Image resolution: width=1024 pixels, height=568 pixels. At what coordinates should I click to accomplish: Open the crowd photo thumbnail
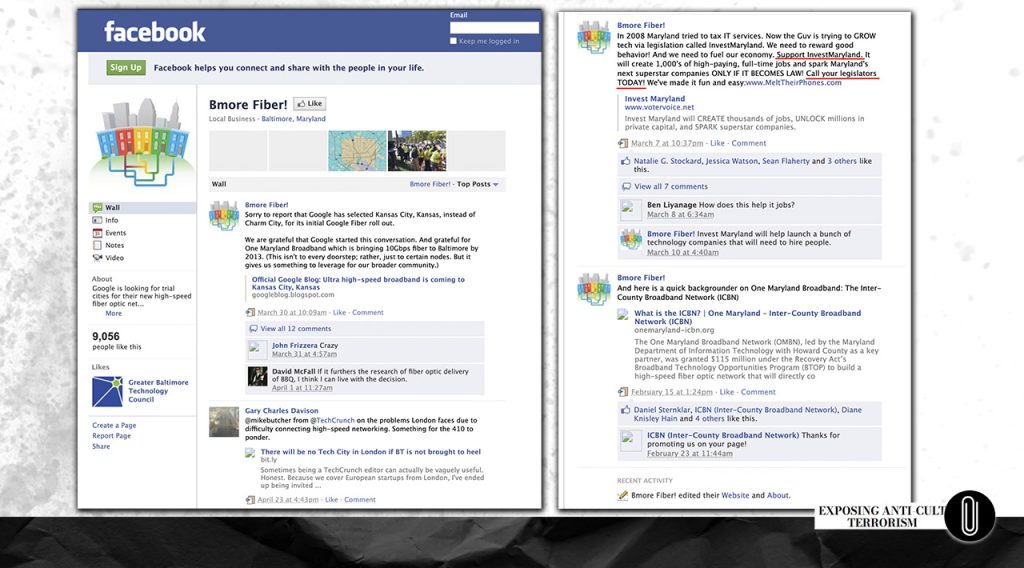pyautogui.click(x=417, y=151)
